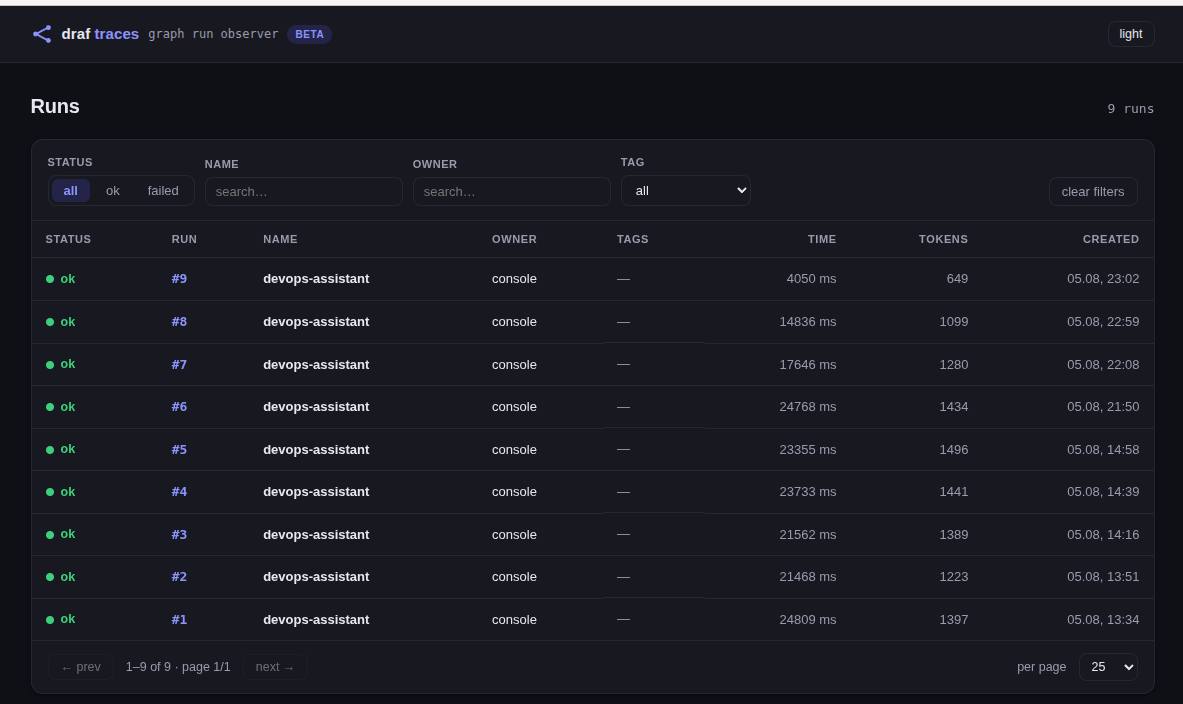Click the 23355 ms time value
1183x704 pixels.
coord(807,450)
